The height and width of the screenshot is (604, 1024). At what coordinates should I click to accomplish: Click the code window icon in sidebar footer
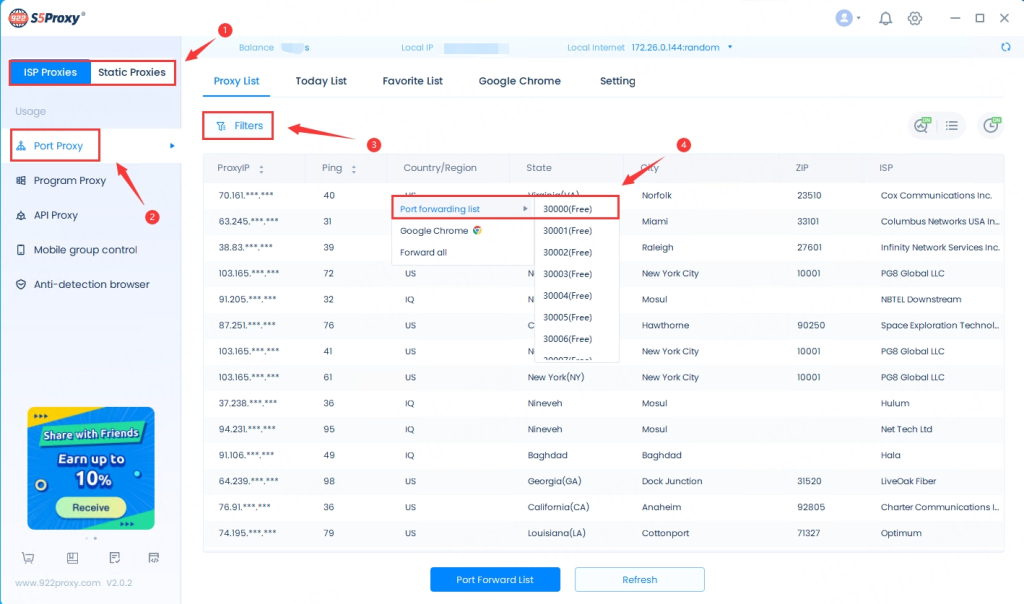[153, 557]
